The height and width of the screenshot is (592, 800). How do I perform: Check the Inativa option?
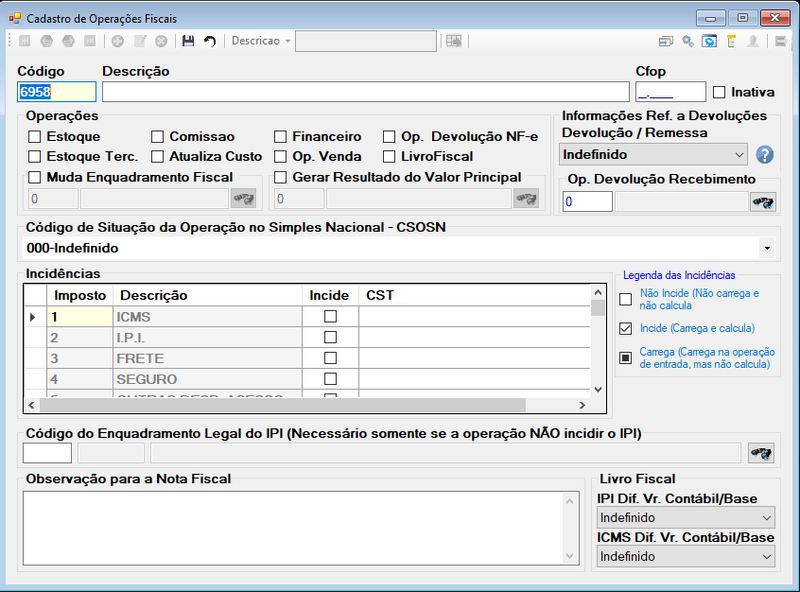coord(719,92)
